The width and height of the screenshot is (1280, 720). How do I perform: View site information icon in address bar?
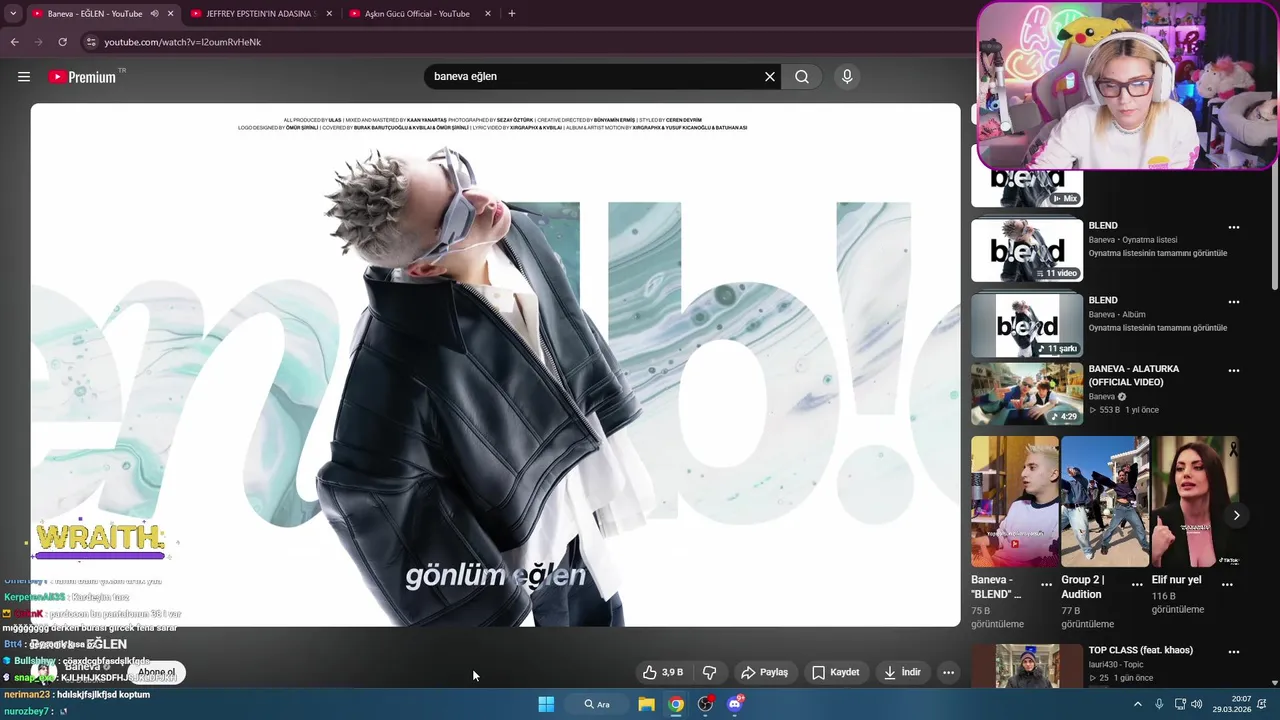91,42
